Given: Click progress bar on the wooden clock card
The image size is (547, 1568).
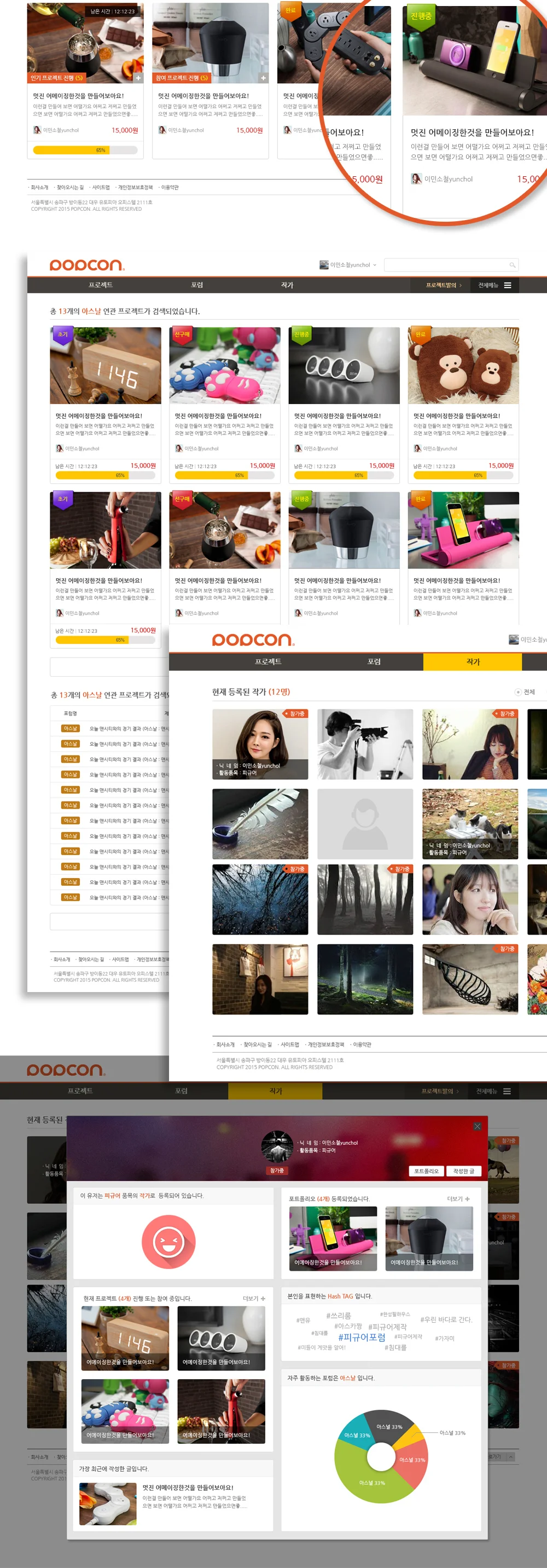Looking at the screenshot, I should click(105, 475).
